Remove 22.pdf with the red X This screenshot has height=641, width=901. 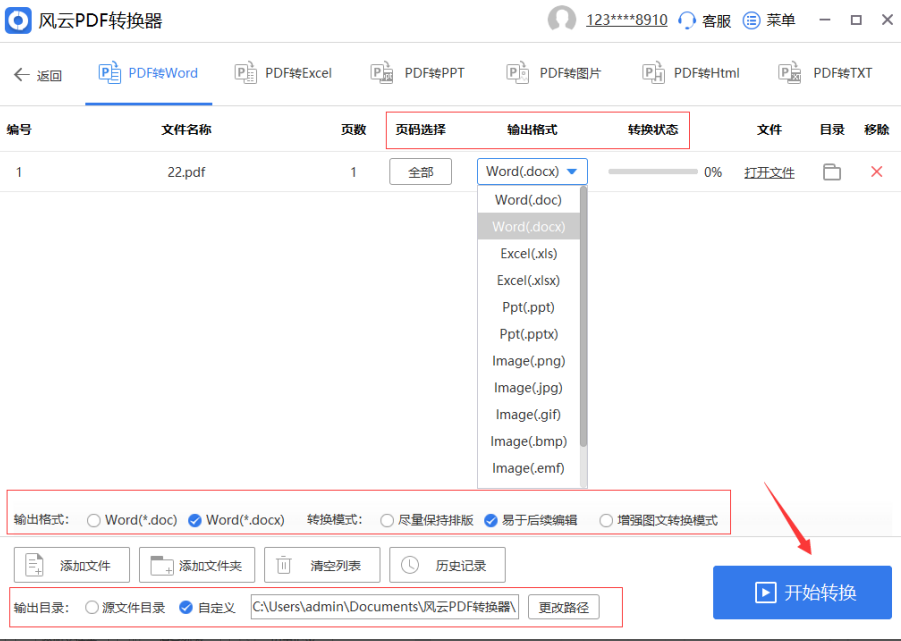coord(876,172)
